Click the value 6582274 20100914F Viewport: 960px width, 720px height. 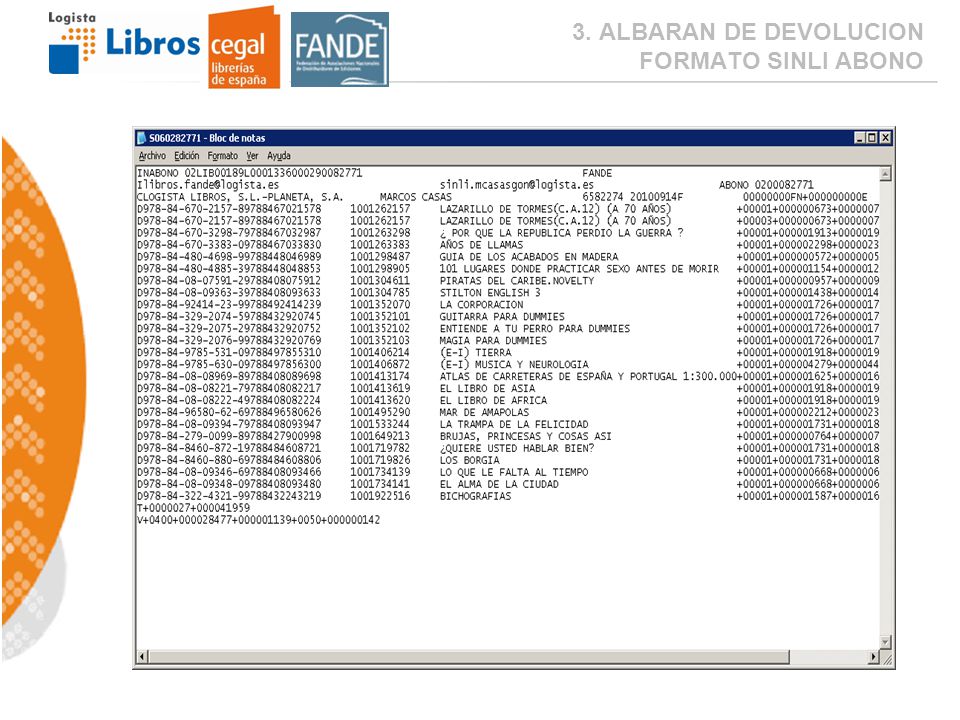click(x=632, y=197)
